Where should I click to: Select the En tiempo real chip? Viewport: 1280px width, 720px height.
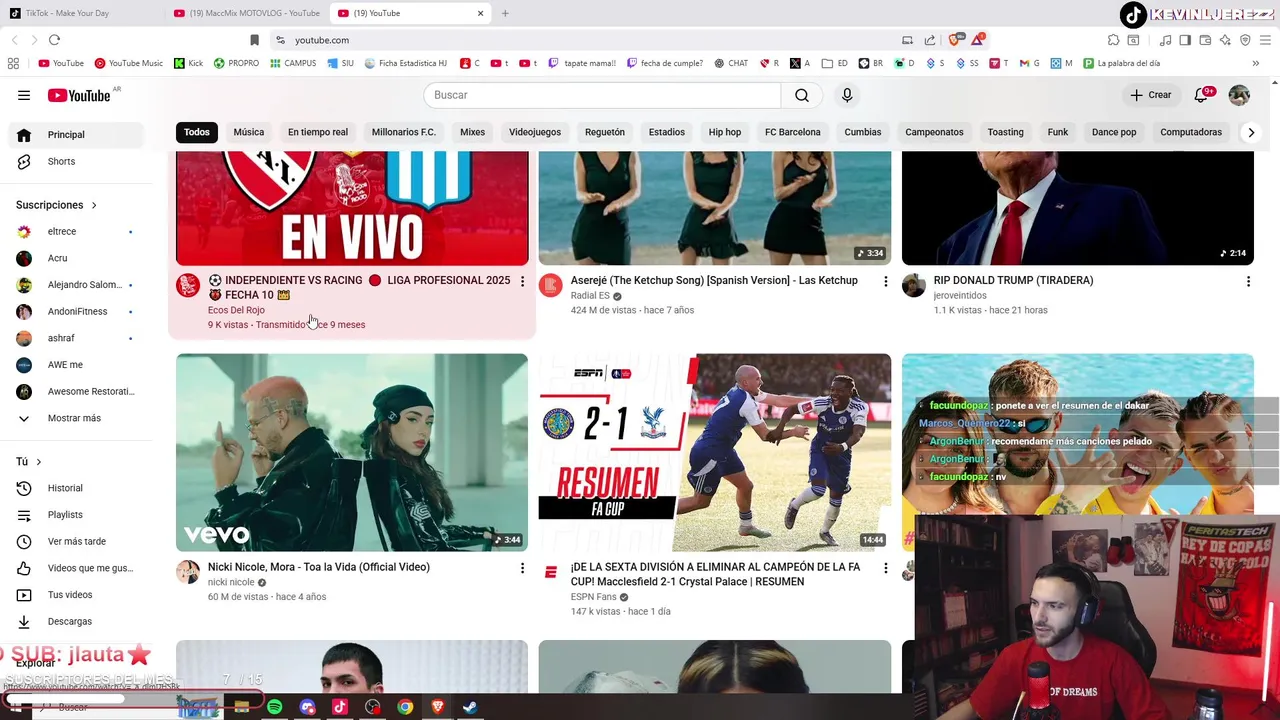[318, 132]
